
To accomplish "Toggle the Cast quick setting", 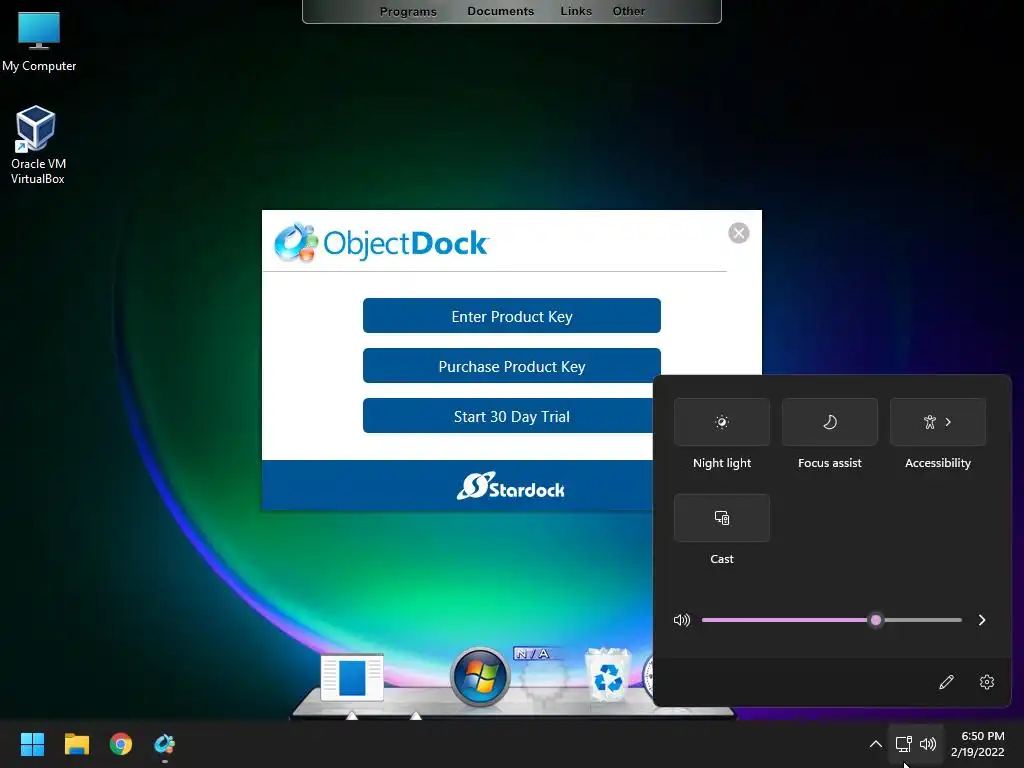I will [722, 518].
